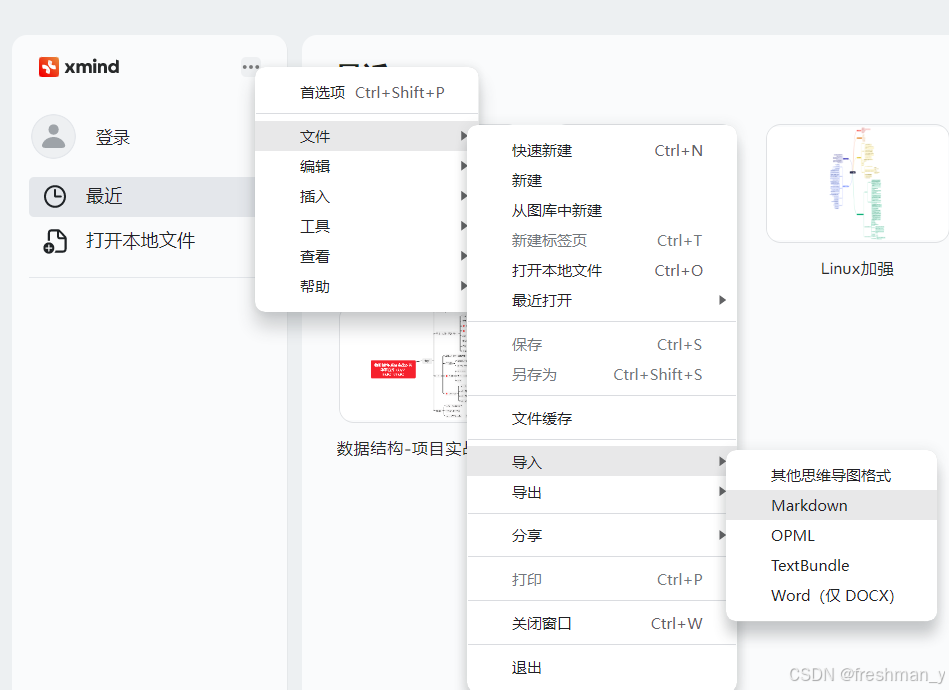Open the three-dots more menu
This screenshot has height=690, width=949.
coord(251,67)
